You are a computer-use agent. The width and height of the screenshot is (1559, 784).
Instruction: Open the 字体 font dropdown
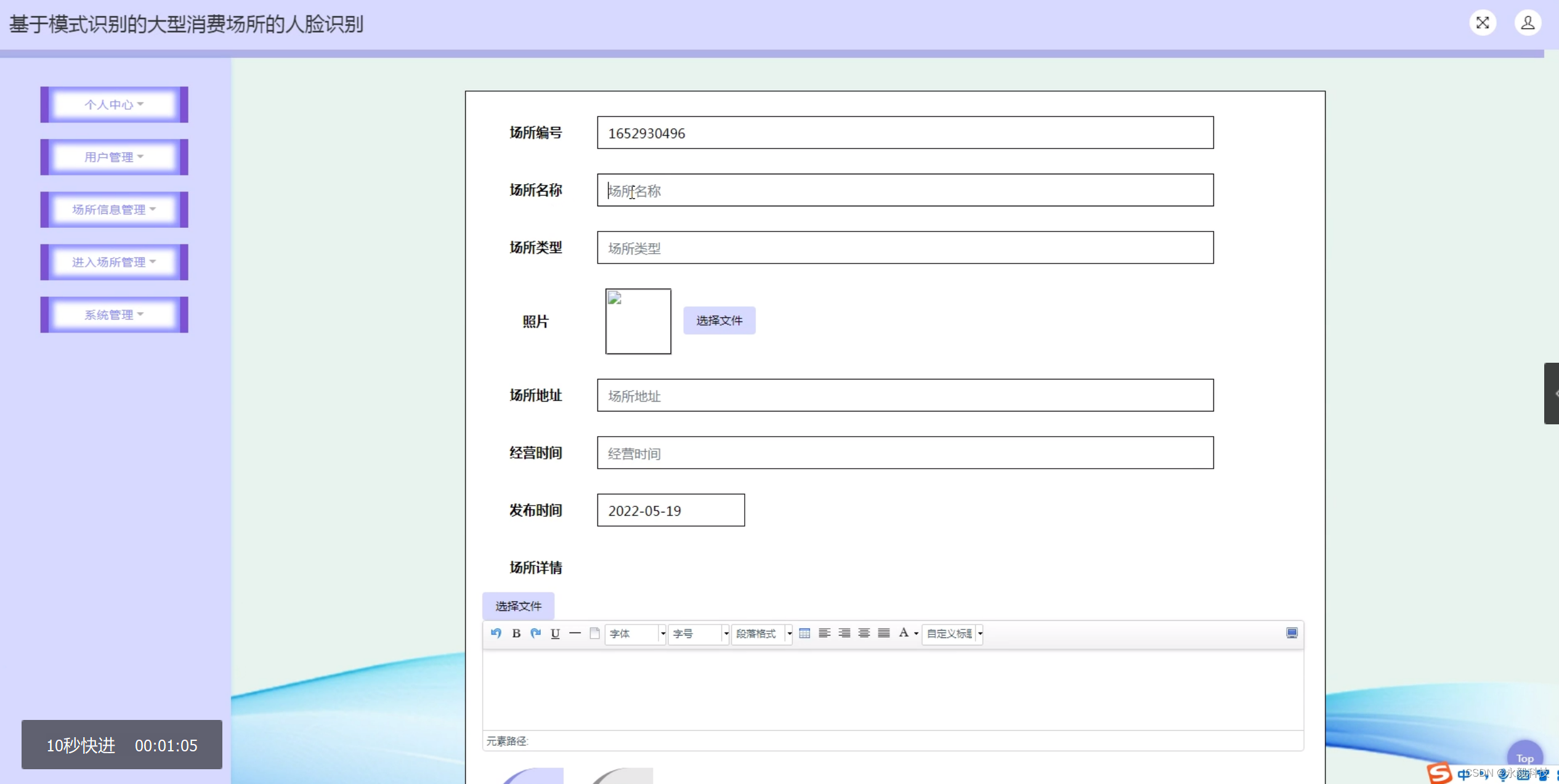point(635,634)
